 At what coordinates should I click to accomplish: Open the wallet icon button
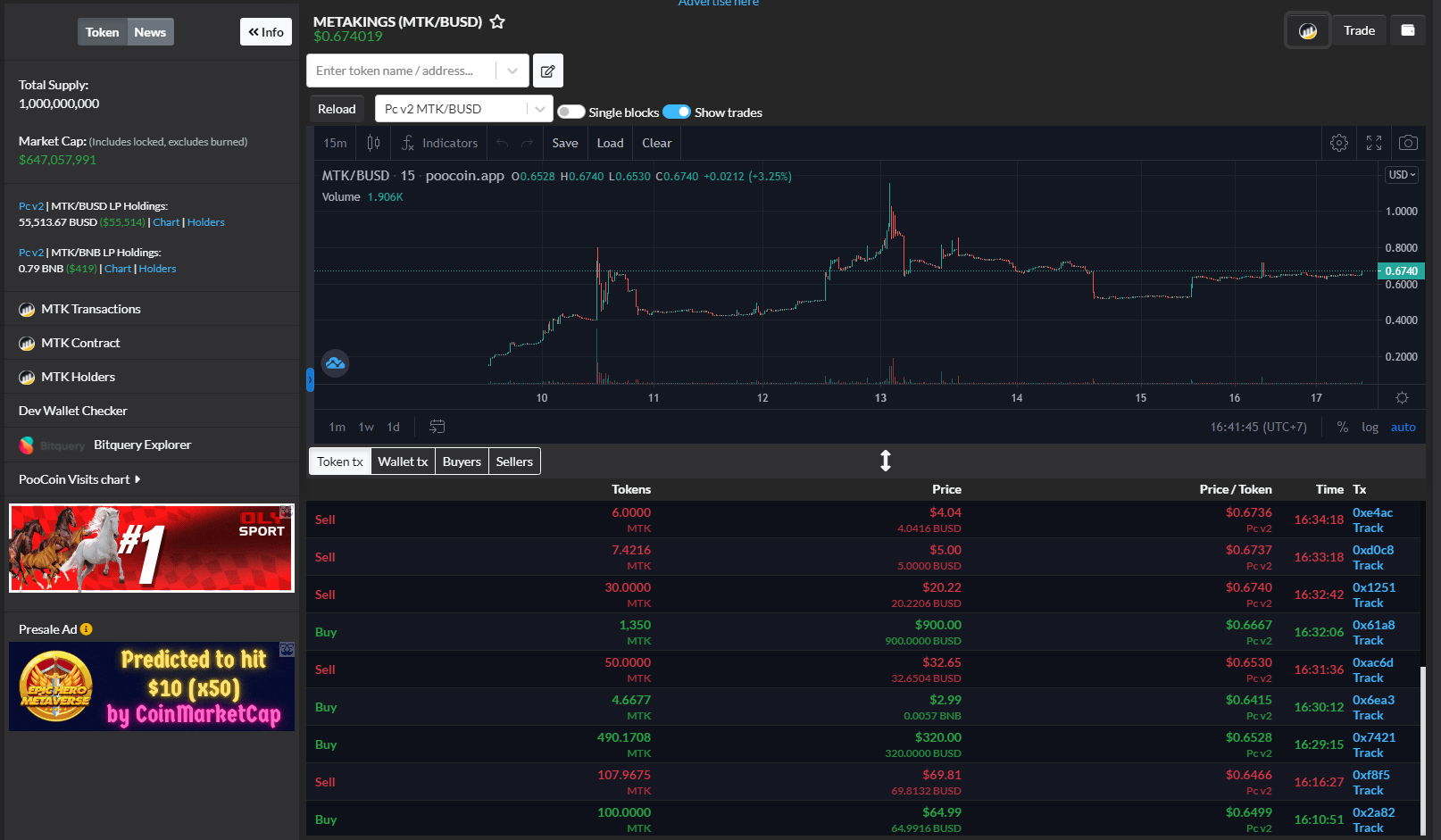[x=1408, y=30]
